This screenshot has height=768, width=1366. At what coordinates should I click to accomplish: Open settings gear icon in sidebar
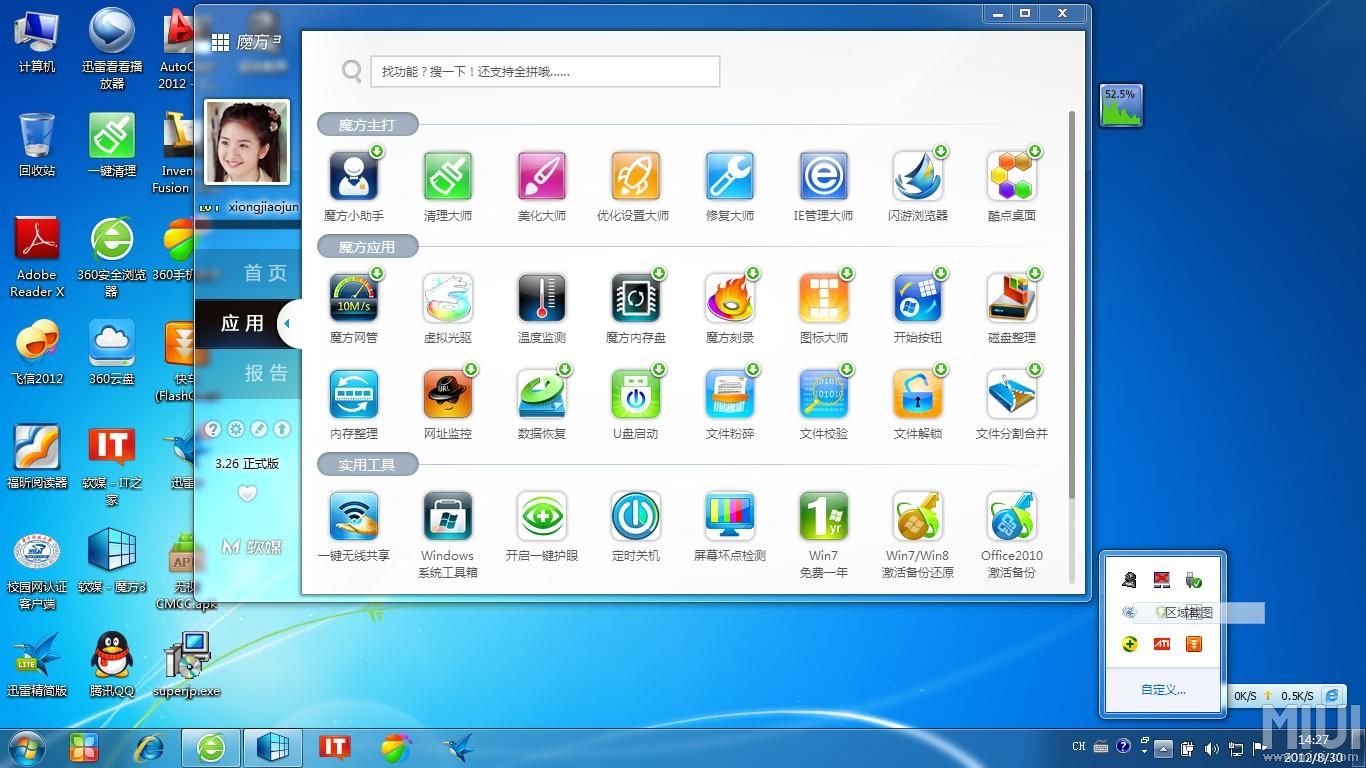(236, 429)
